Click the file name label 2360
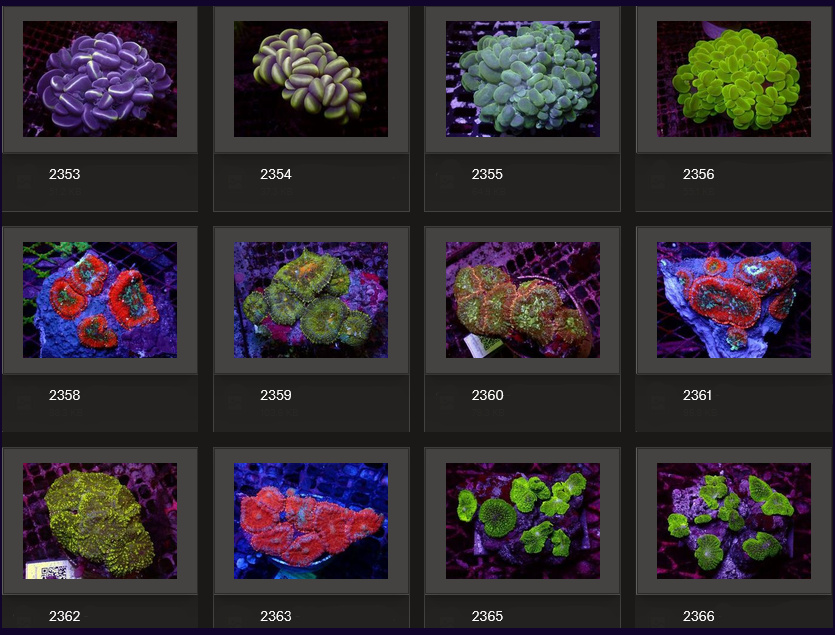The width and height of the screenshot is (835, 635). [x=487, y=395]
